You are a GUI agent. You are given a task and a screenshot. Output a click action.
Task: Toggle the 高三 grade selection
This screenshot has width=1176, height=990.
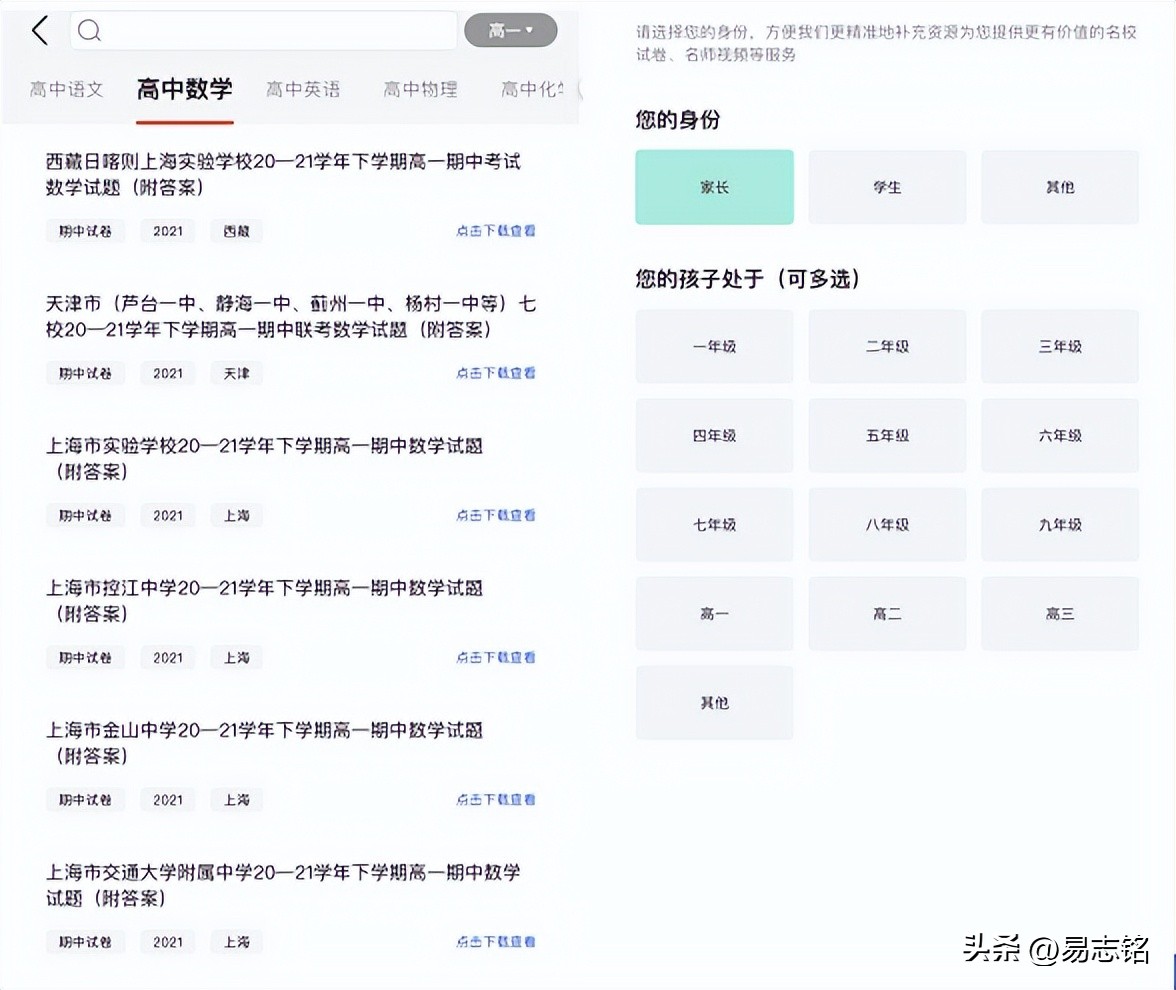pyautogui.click(x=1060, y=613)
